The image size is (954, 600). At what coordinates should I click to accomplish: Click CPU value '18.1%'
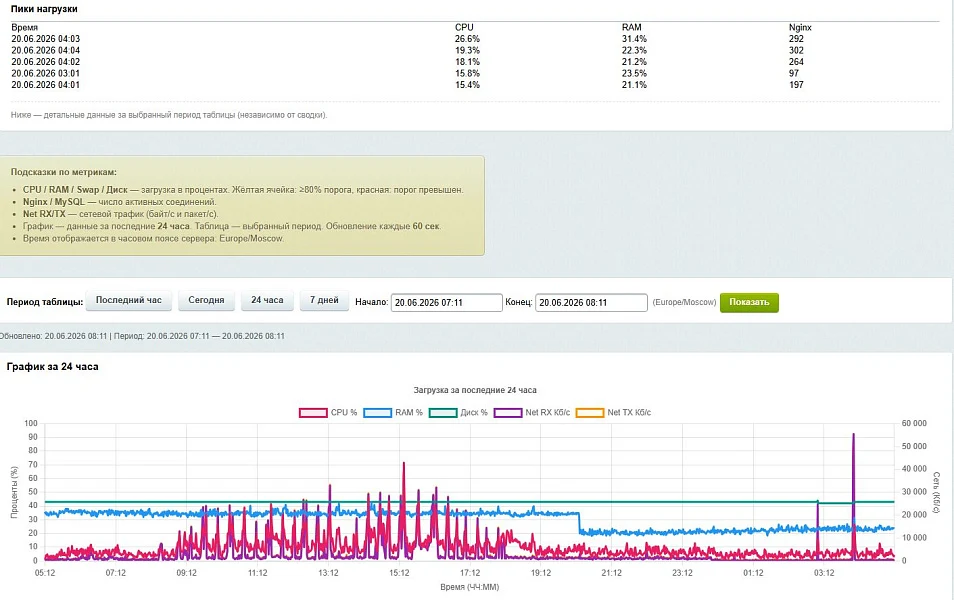click(x=467, y=62)
